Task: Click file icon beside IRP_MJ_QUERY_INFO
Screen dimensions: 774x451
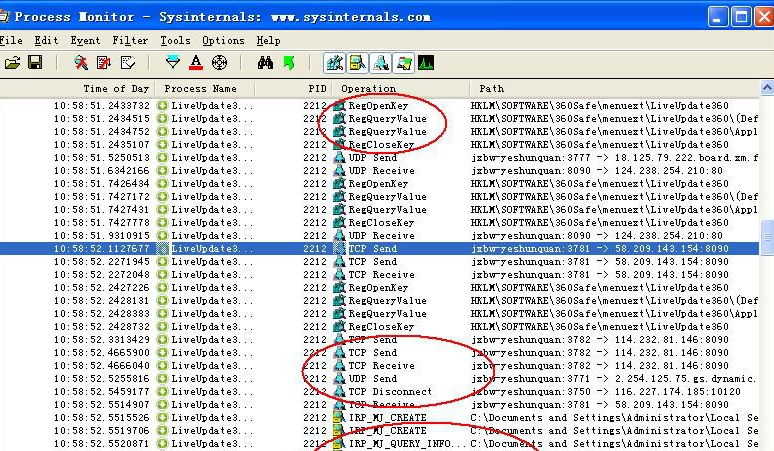Action: [x=339, y=444]
